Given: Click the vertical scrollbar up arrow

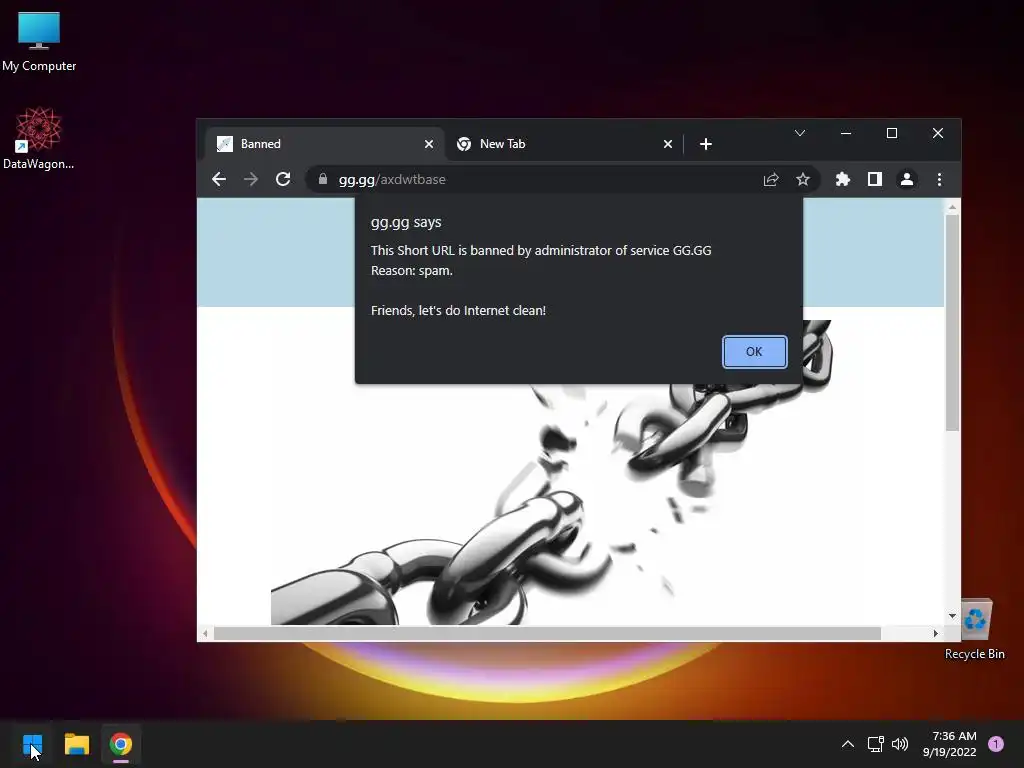Looking at the screenshot, I should (952, 207).
